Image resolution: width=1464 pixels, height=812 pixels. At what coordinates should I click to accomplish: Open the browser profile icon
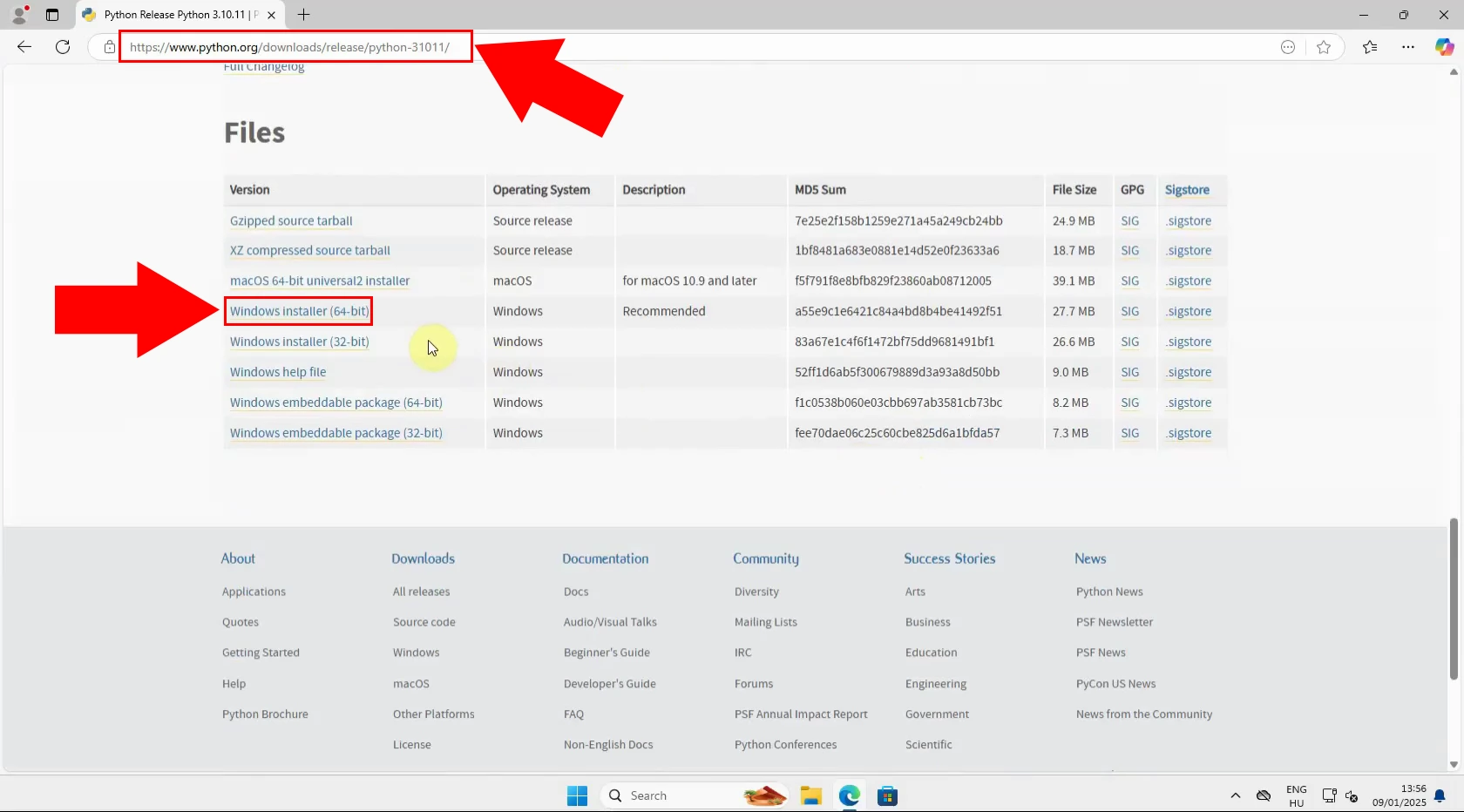(19, 15)
